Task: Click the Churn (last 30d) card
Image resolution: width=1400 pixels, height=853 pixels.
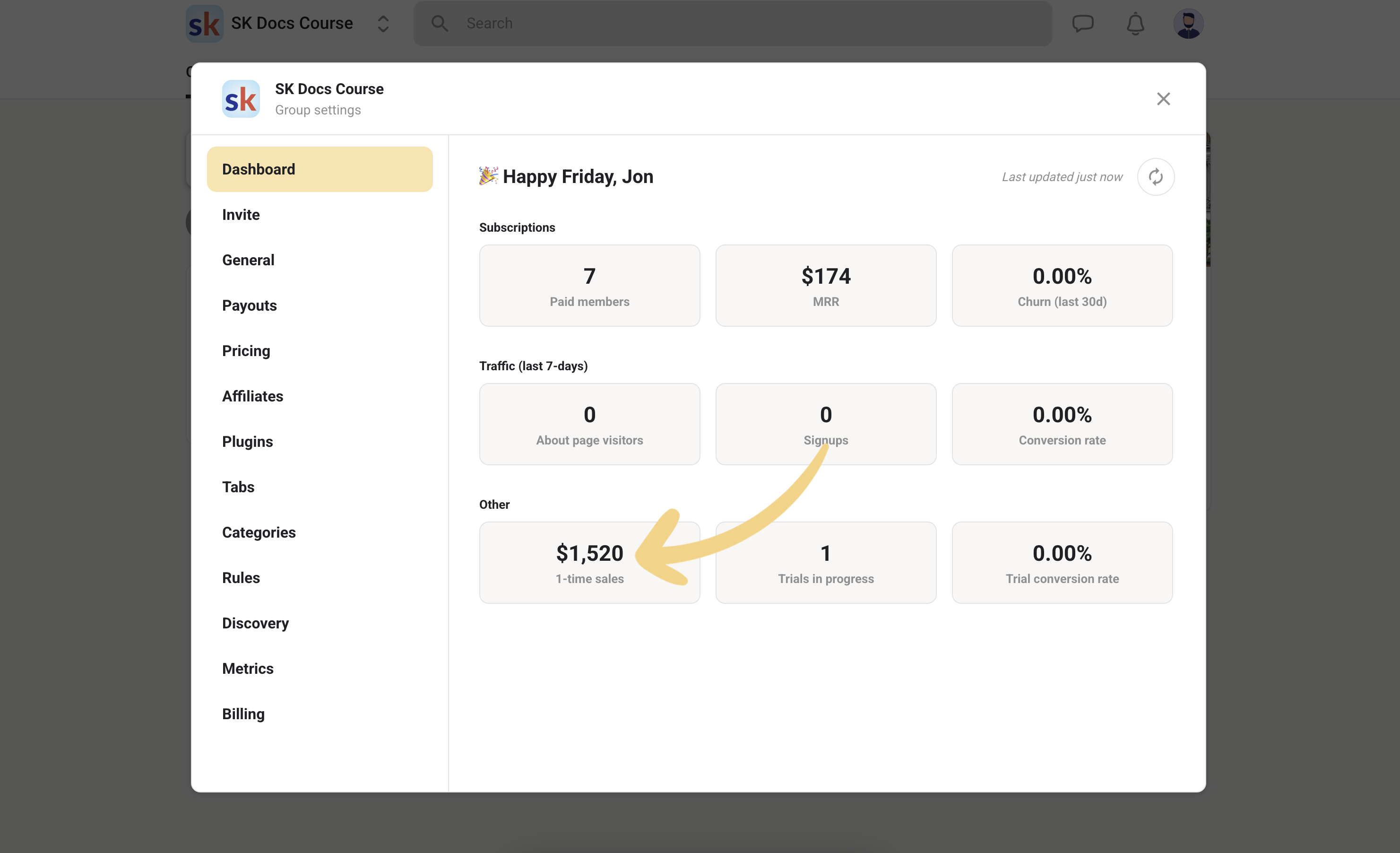Action: [x=1062, y=286]
